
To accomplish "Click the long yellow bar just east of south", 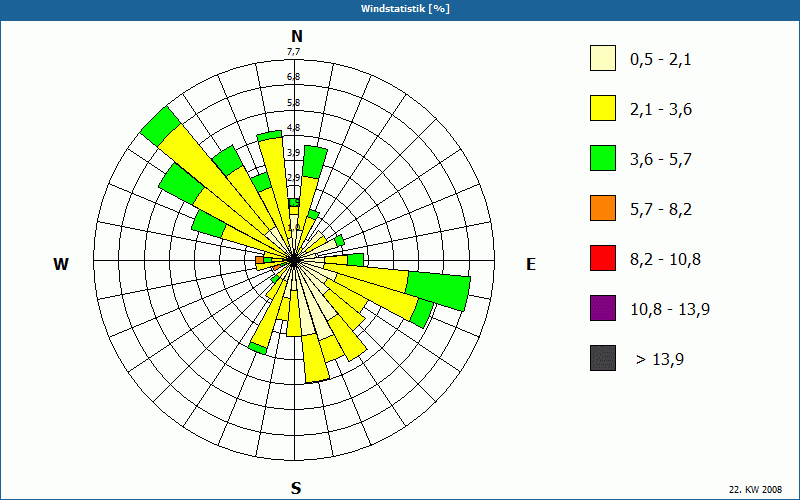I will pyautogui.click(x=315, y=358).
